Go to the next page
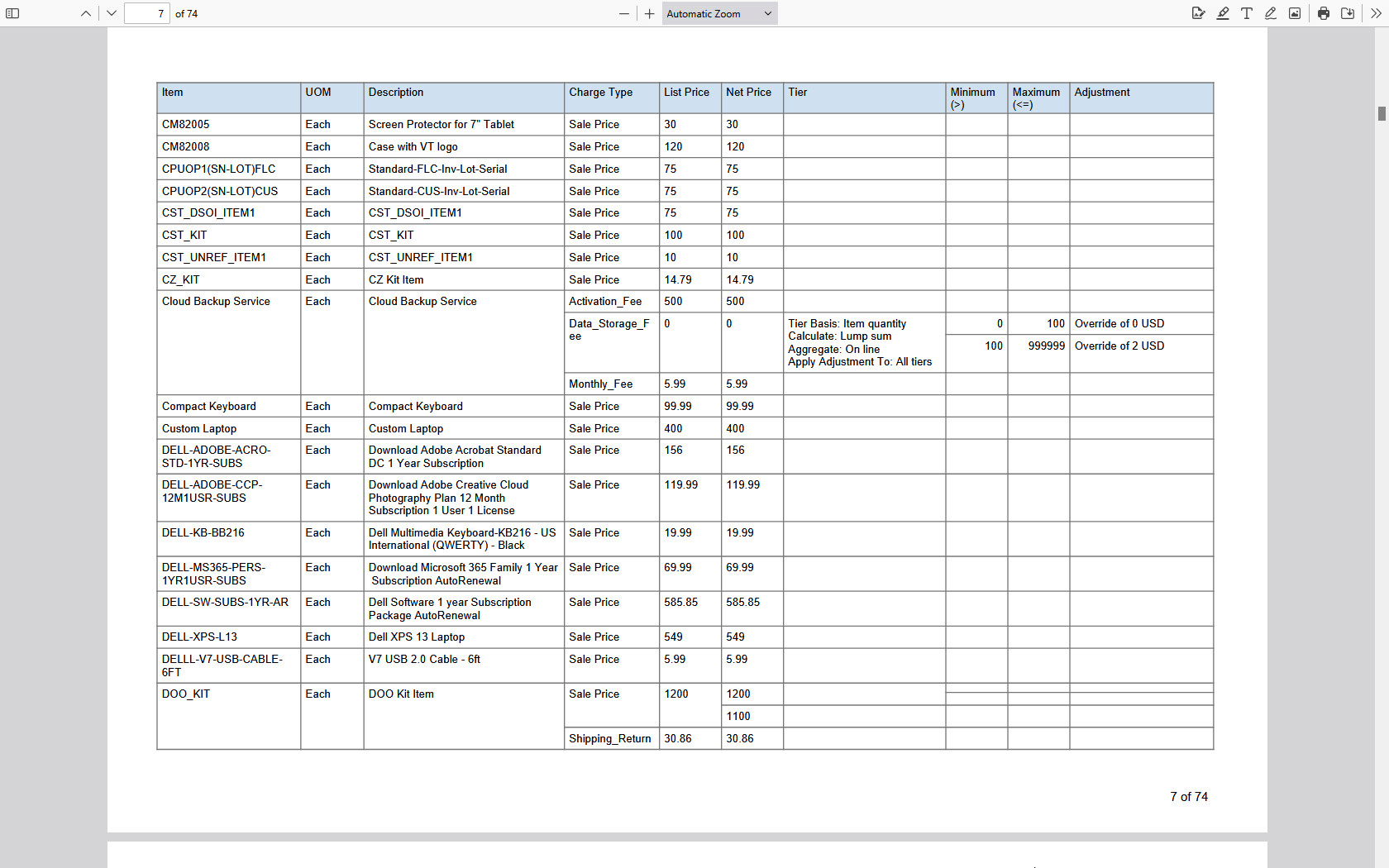This screenshot has height=868, width=1389. 111,13
